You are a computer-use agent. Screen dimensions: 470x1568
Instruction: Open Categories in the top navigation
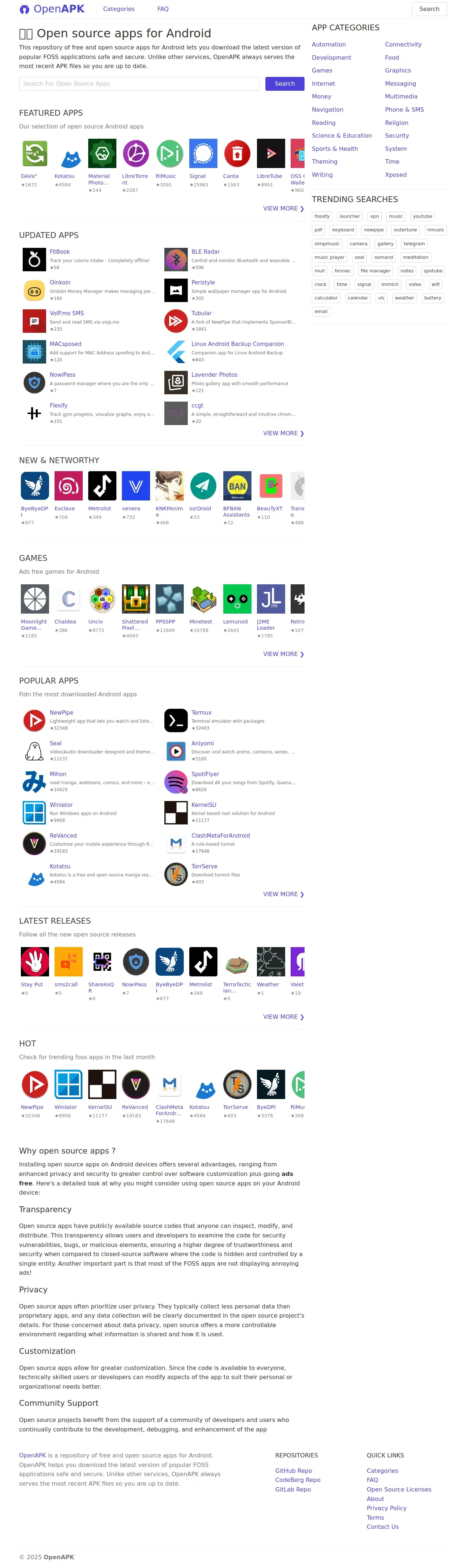click(x=119, y=9)
